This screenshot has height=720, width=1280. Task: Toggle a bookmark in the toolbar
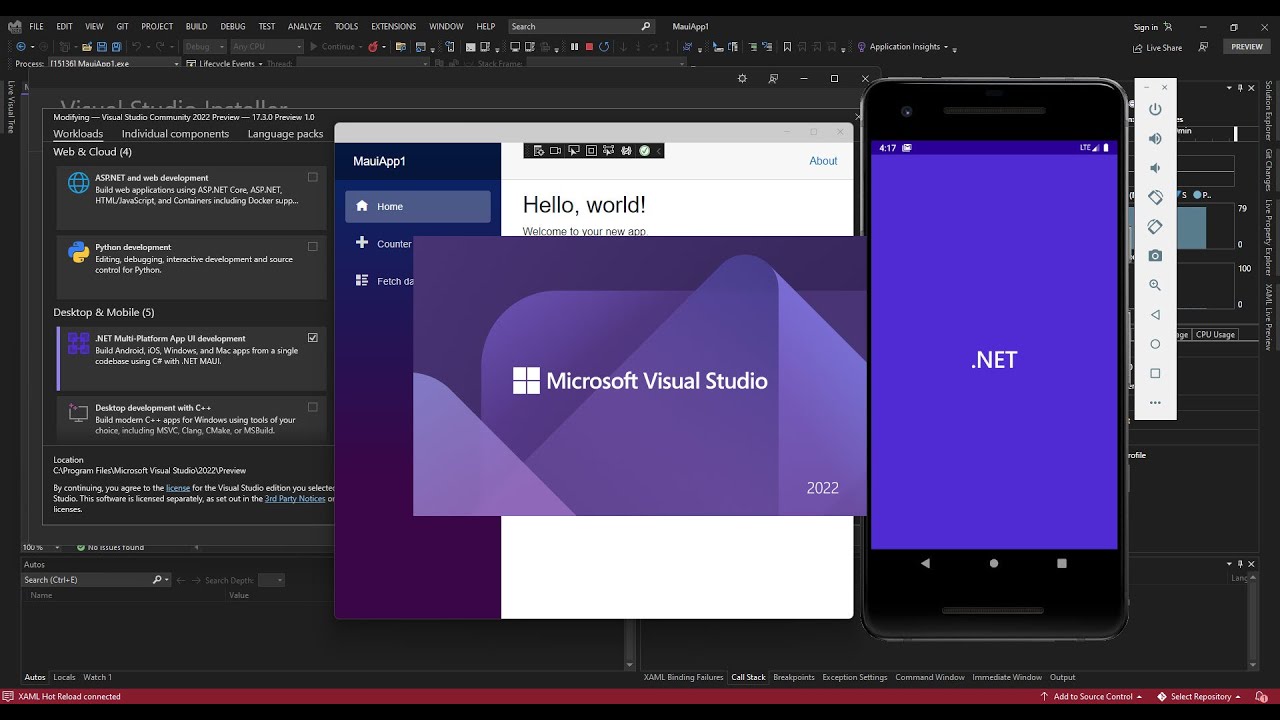pos(787,46)
